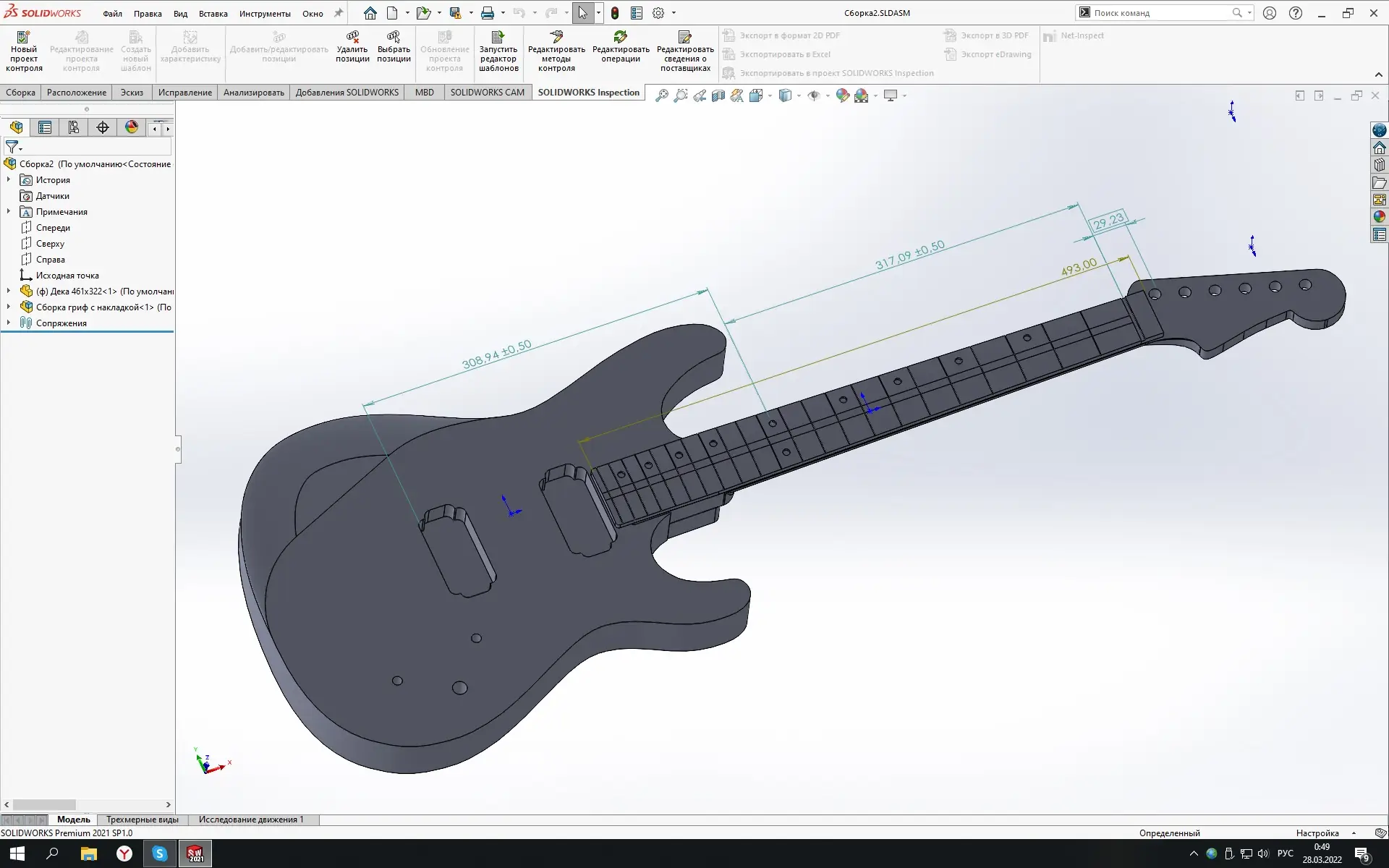Click the Rebuild traffic light icon
Viewport: 1389px width, 868px height.
pos(615,13)
